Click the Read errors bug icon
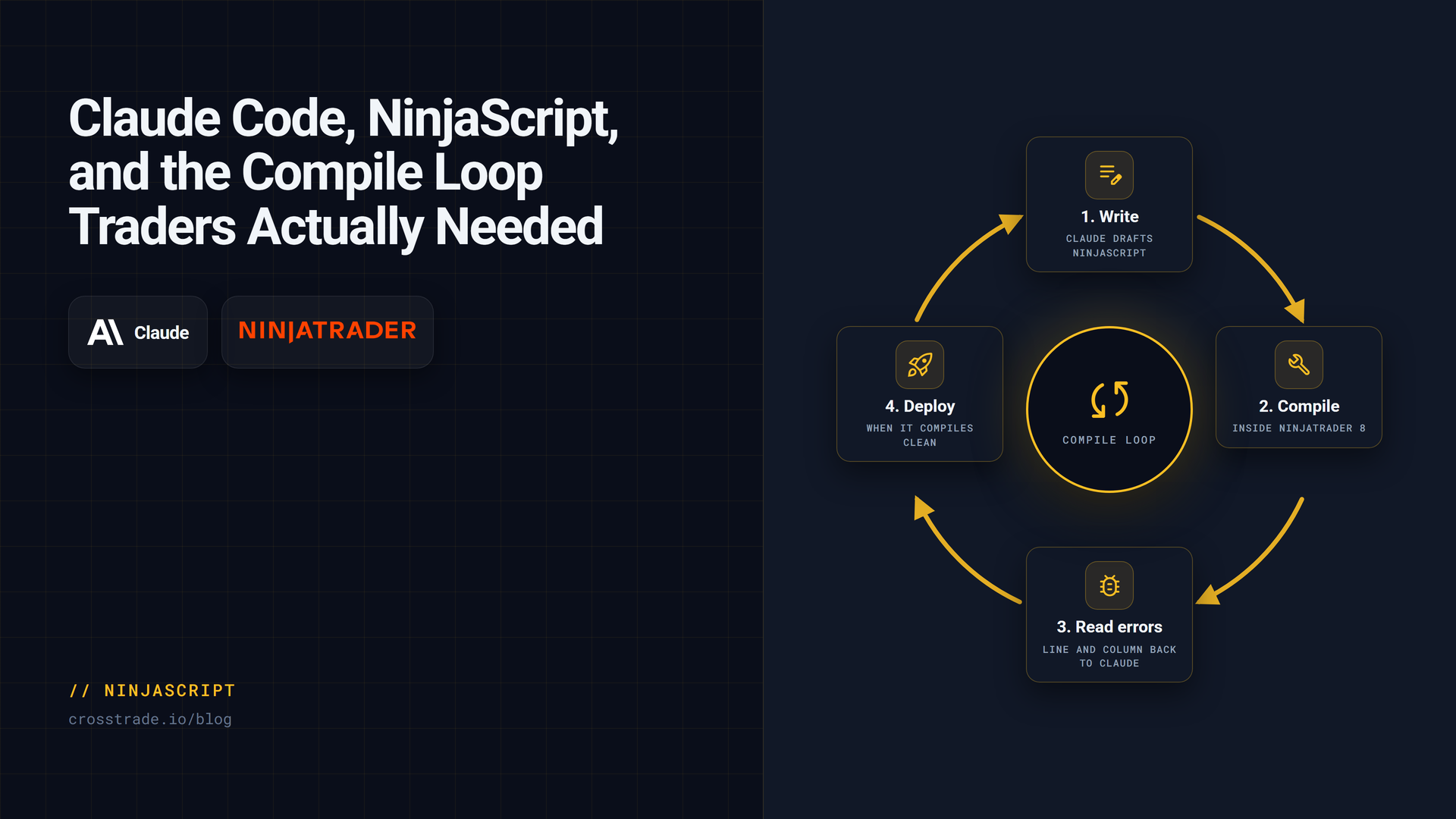1456x819 pixels. click(x=1109, y=585)
